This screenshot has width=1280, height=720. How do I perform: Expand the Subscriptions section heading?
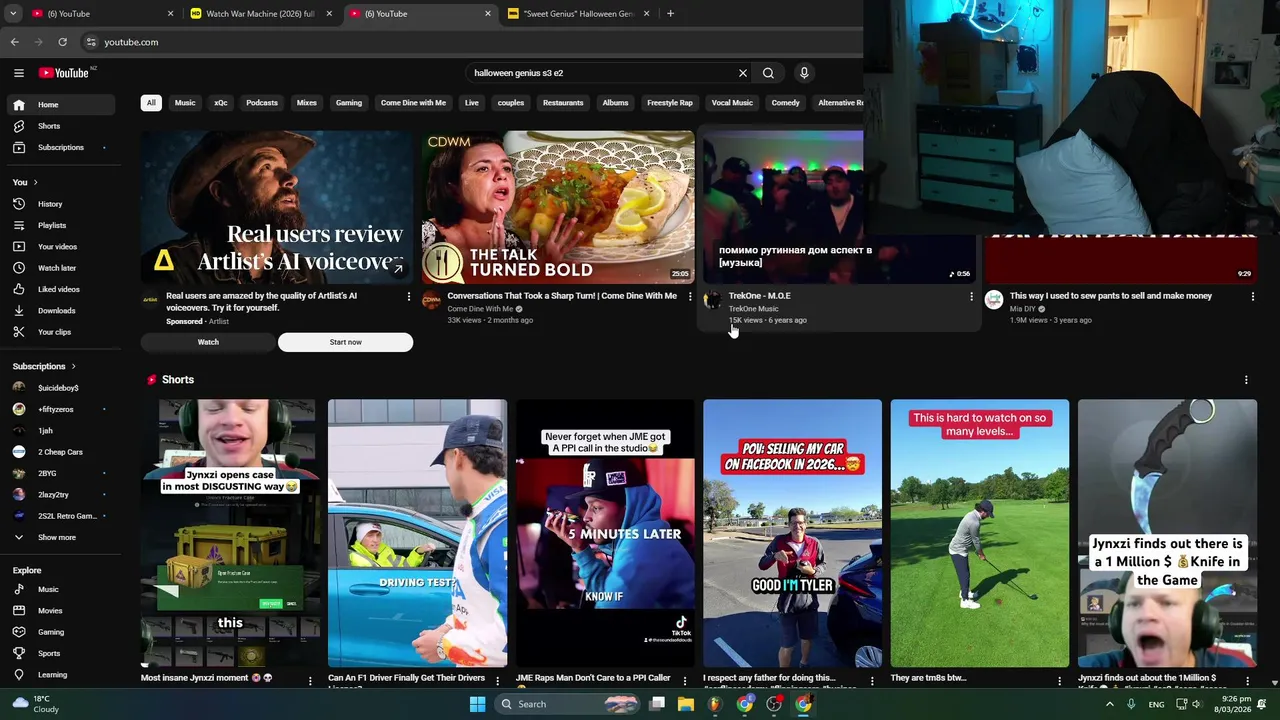click(44, 366)
